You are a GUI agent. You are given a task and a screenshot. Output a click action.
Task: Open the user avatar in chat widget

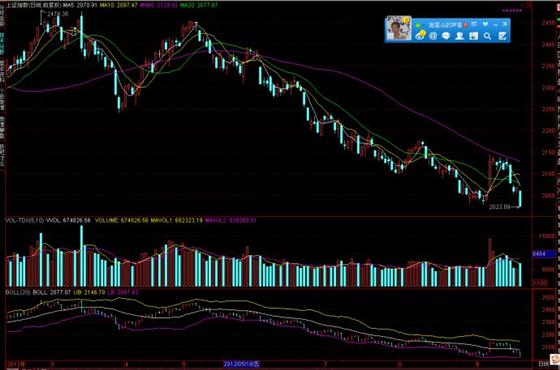click(398, 29)
